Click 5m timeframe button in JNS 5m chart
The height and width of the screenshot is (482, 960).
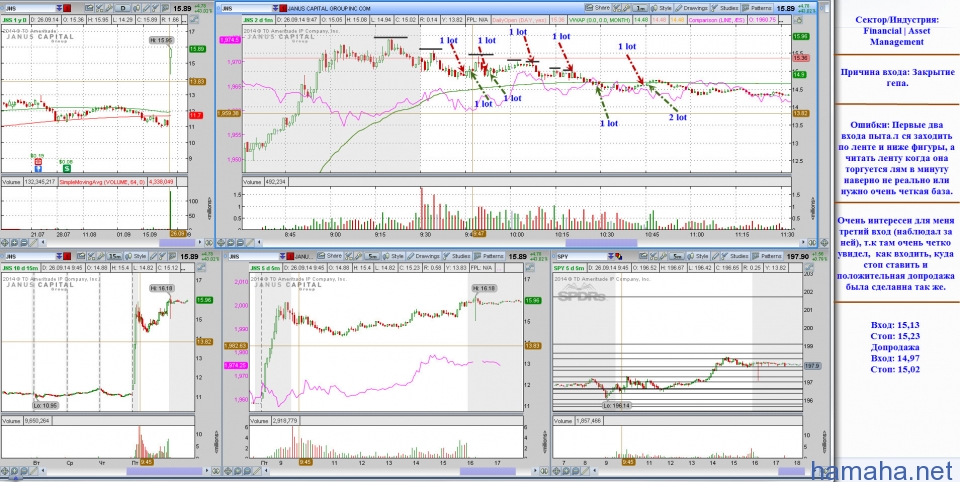coord(372,256)
